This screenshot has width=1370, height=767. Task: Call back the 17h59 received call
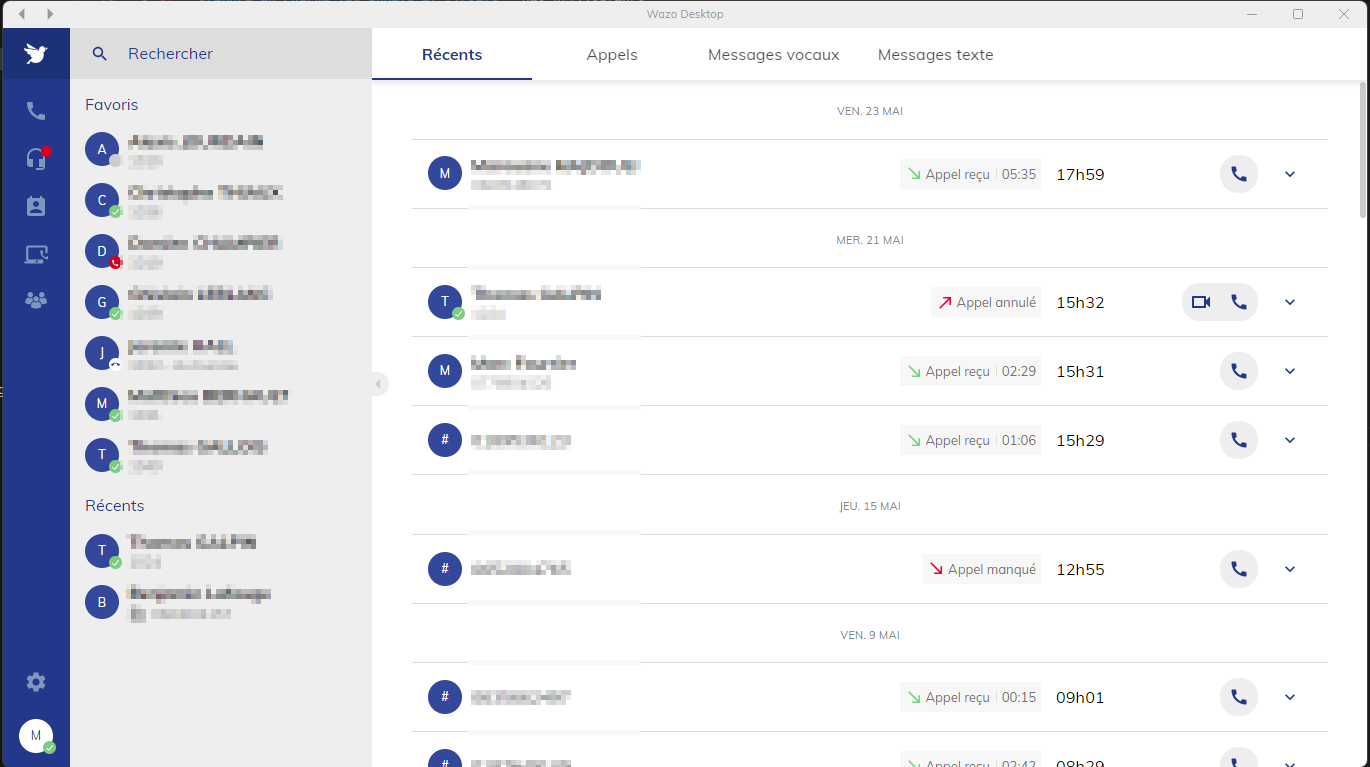(1239, 174)
